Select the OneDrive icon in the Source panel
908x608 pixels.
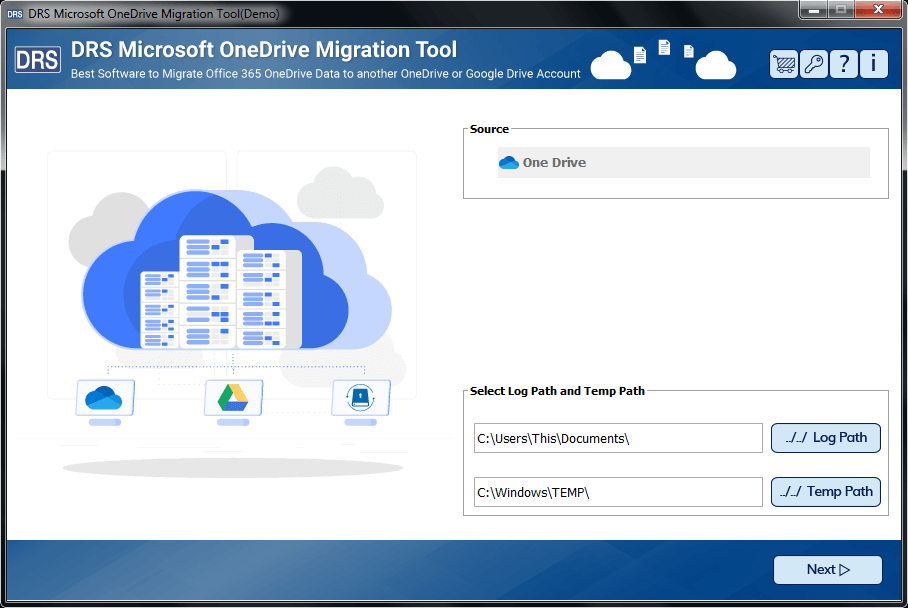509,162
